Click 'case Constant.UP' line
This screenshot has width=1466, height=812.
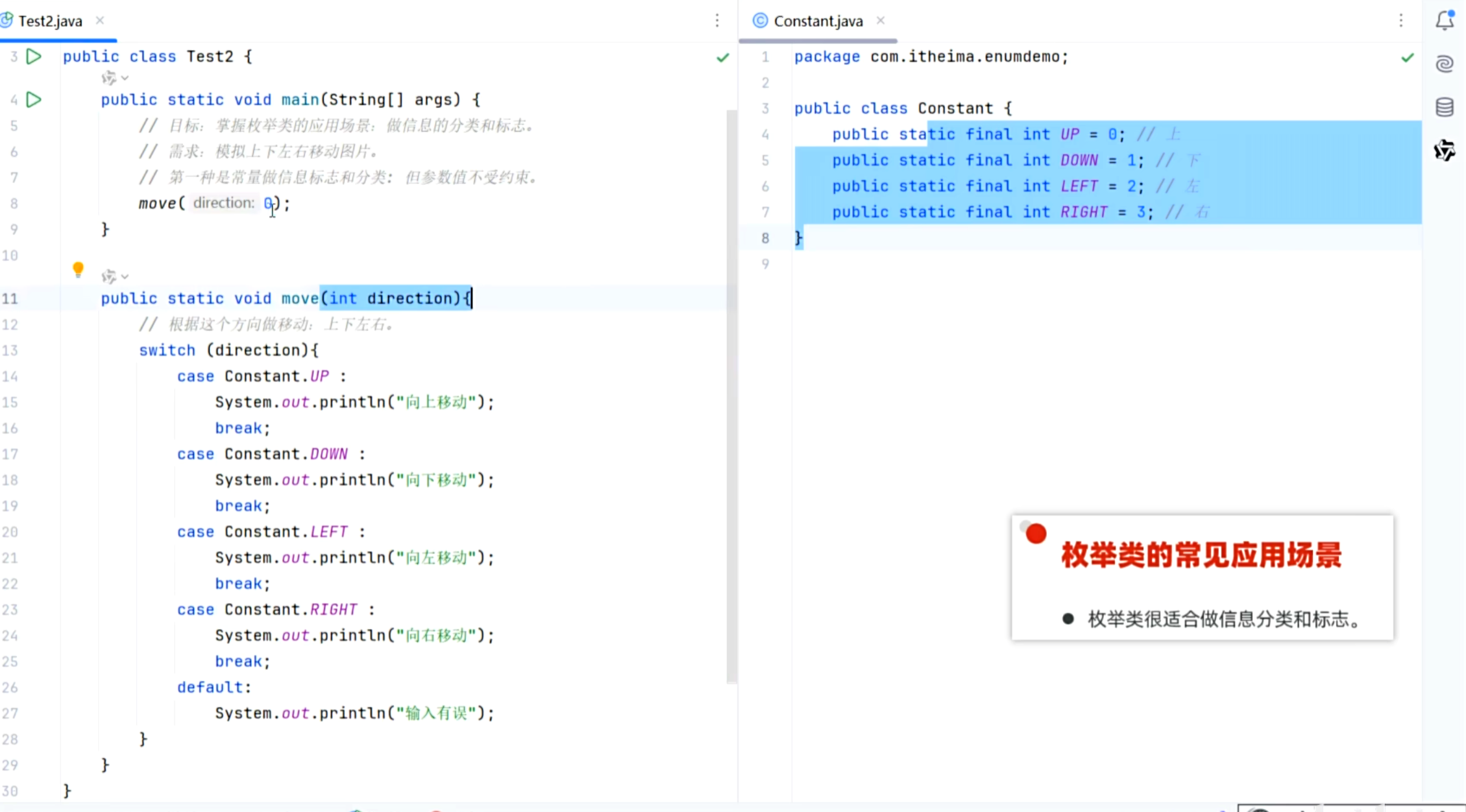point(262,376)
